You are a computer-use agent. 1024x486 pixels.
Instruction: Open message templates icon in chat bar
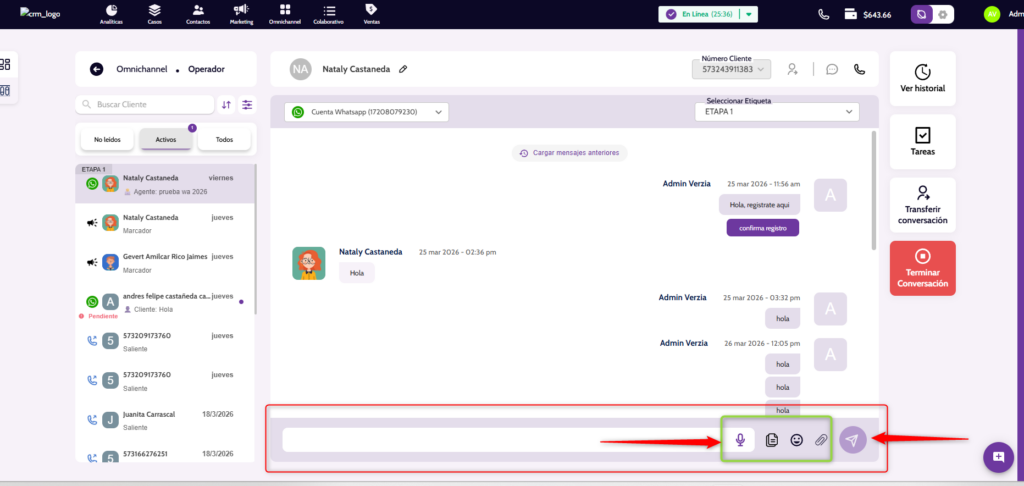[x=771, y=439]
